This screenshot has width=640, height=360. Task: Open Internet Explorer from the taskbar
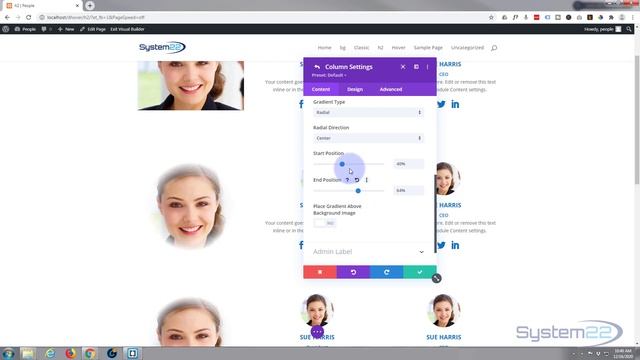[x=50, y=353]
